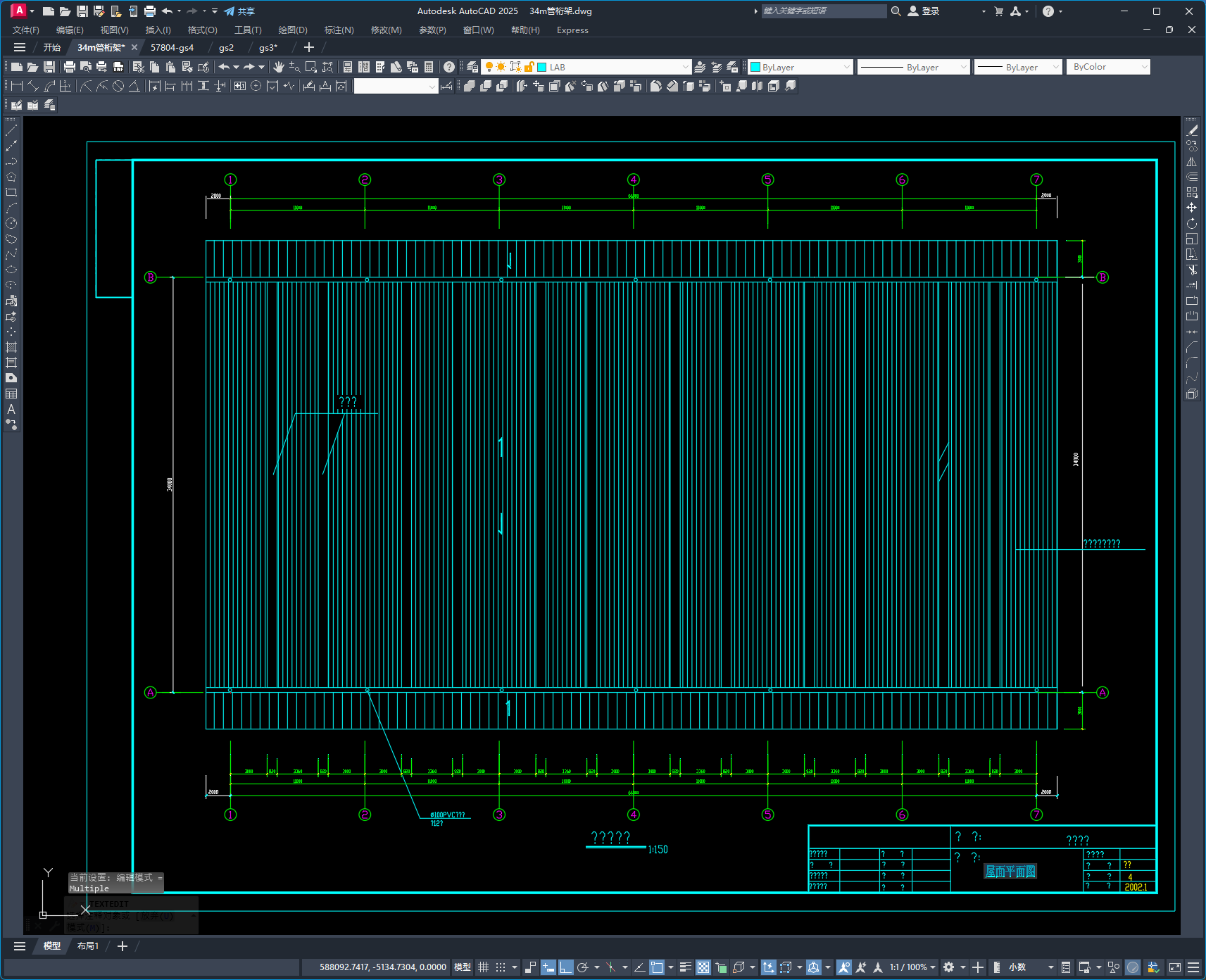Toggle ortho mode in status bar
This screenshot has height=980, width=1206.
pyautogui.click(x=566, y=967)
